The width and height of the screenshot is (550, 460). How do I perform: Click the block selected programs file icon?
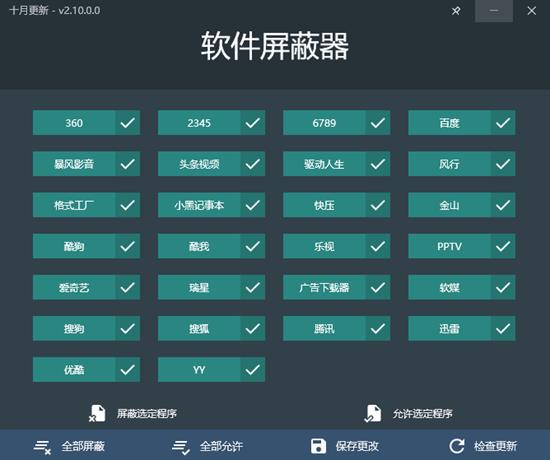97,413
